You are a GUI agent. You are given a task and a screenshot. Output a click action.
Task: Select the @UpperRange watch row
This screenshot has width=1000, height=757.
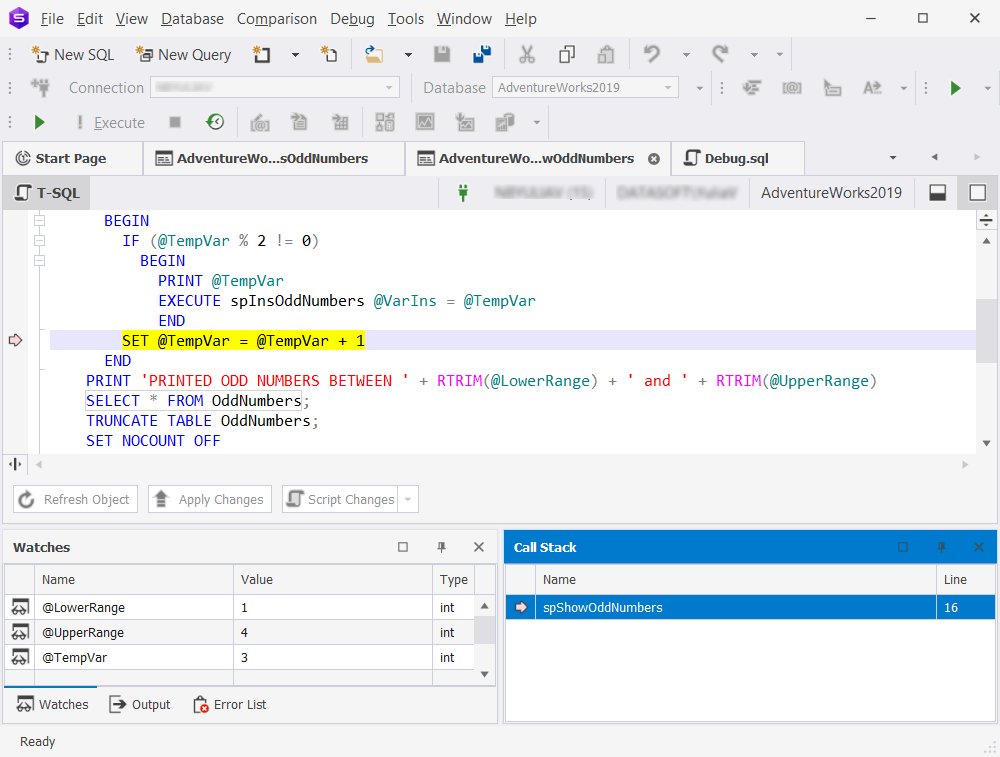click(x=240, y=633)
